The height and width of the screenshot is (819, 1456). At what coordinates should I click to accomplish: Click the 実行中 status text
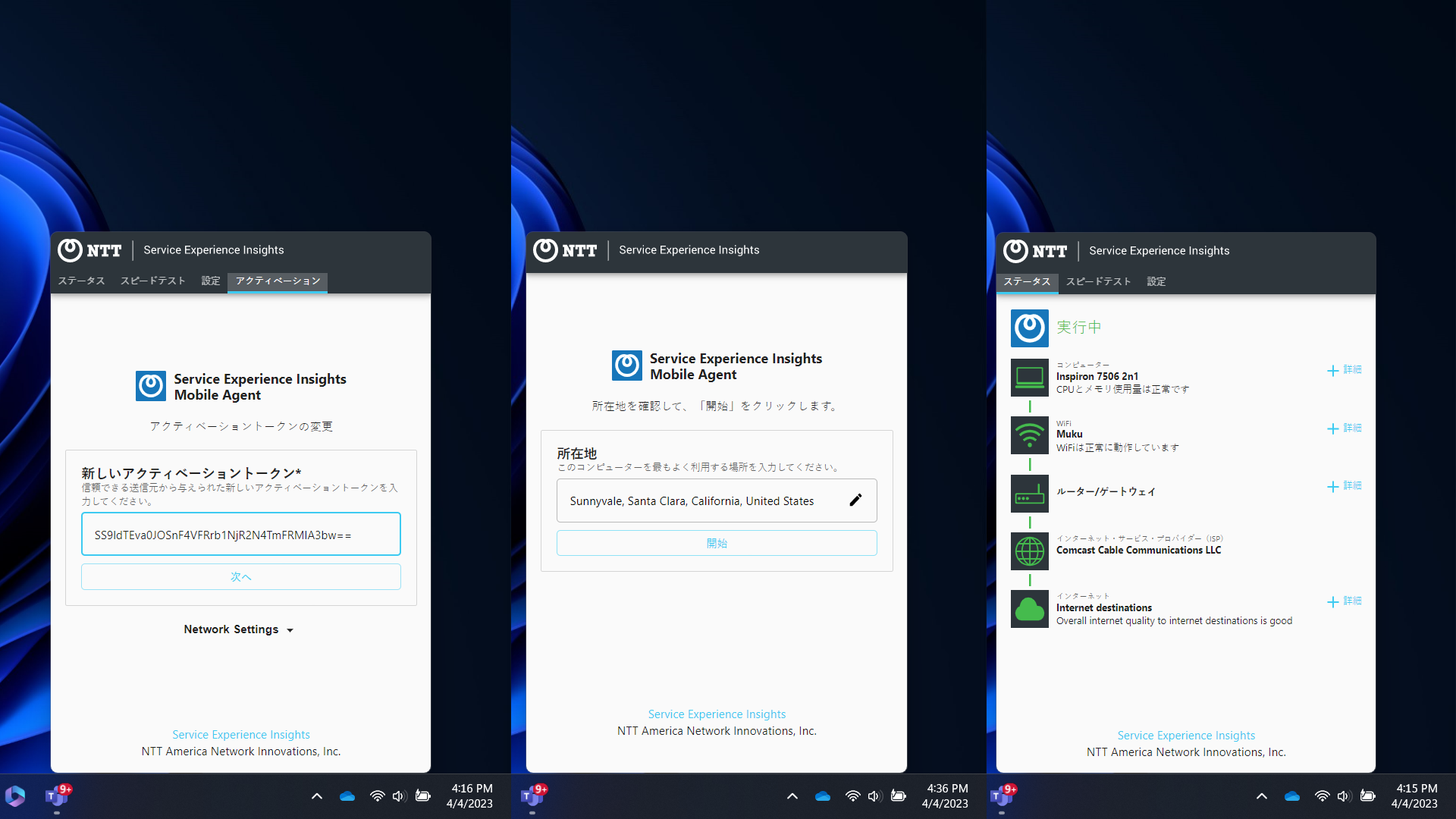(1079, 328)
